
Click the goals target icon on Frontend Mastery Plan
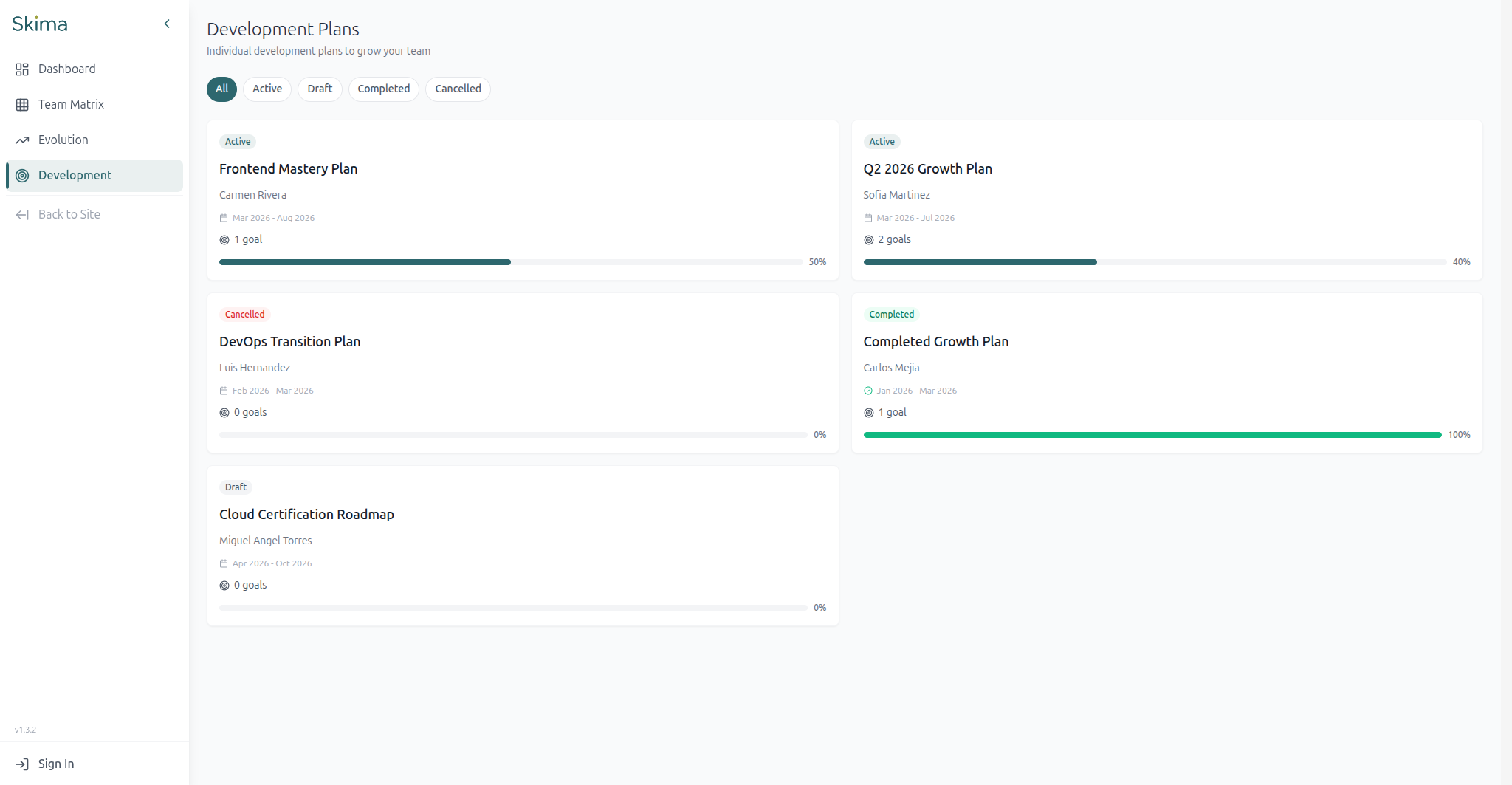(x=224, y=240)
